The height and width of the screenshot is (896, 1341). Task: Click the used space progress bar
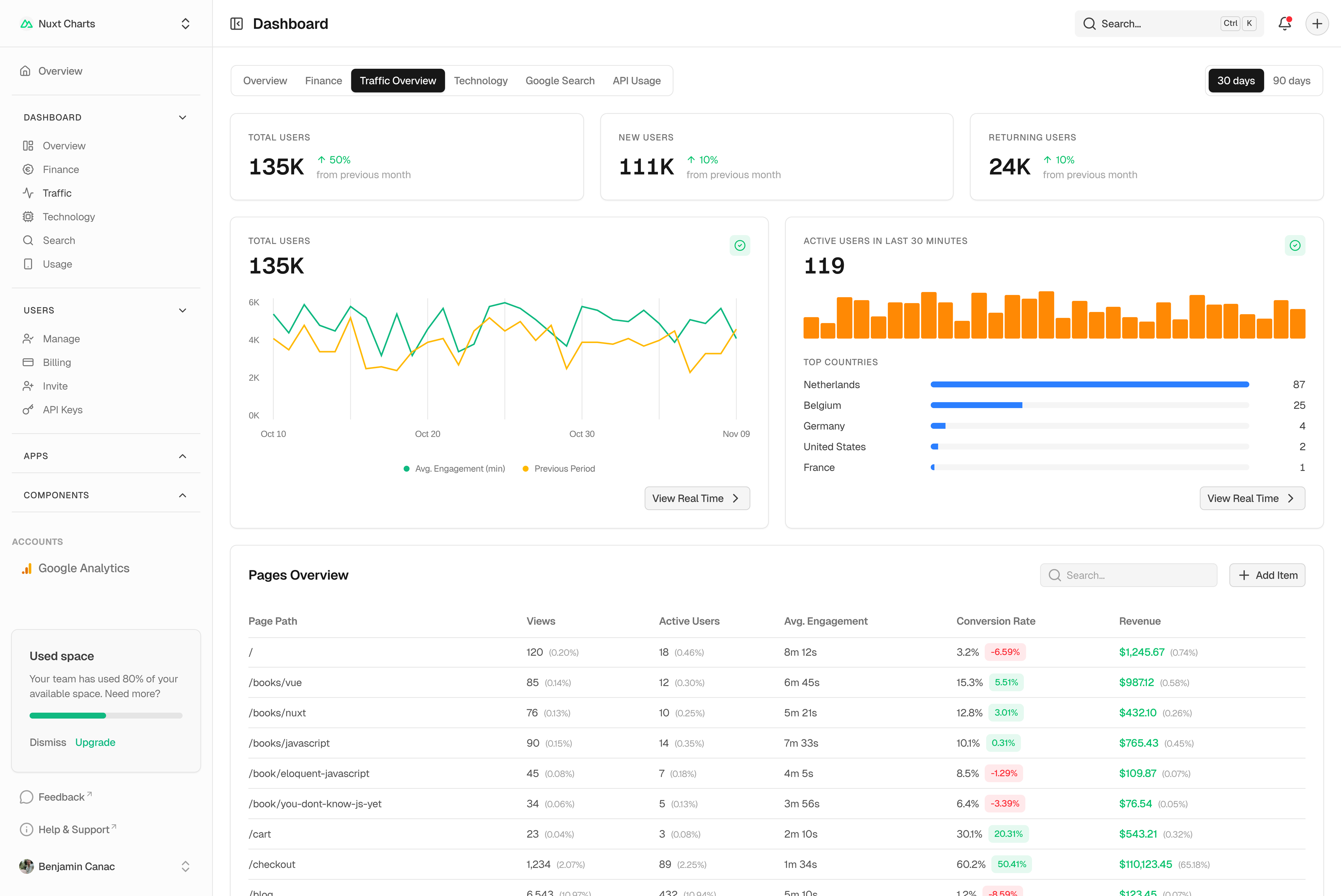click(106, 715)
